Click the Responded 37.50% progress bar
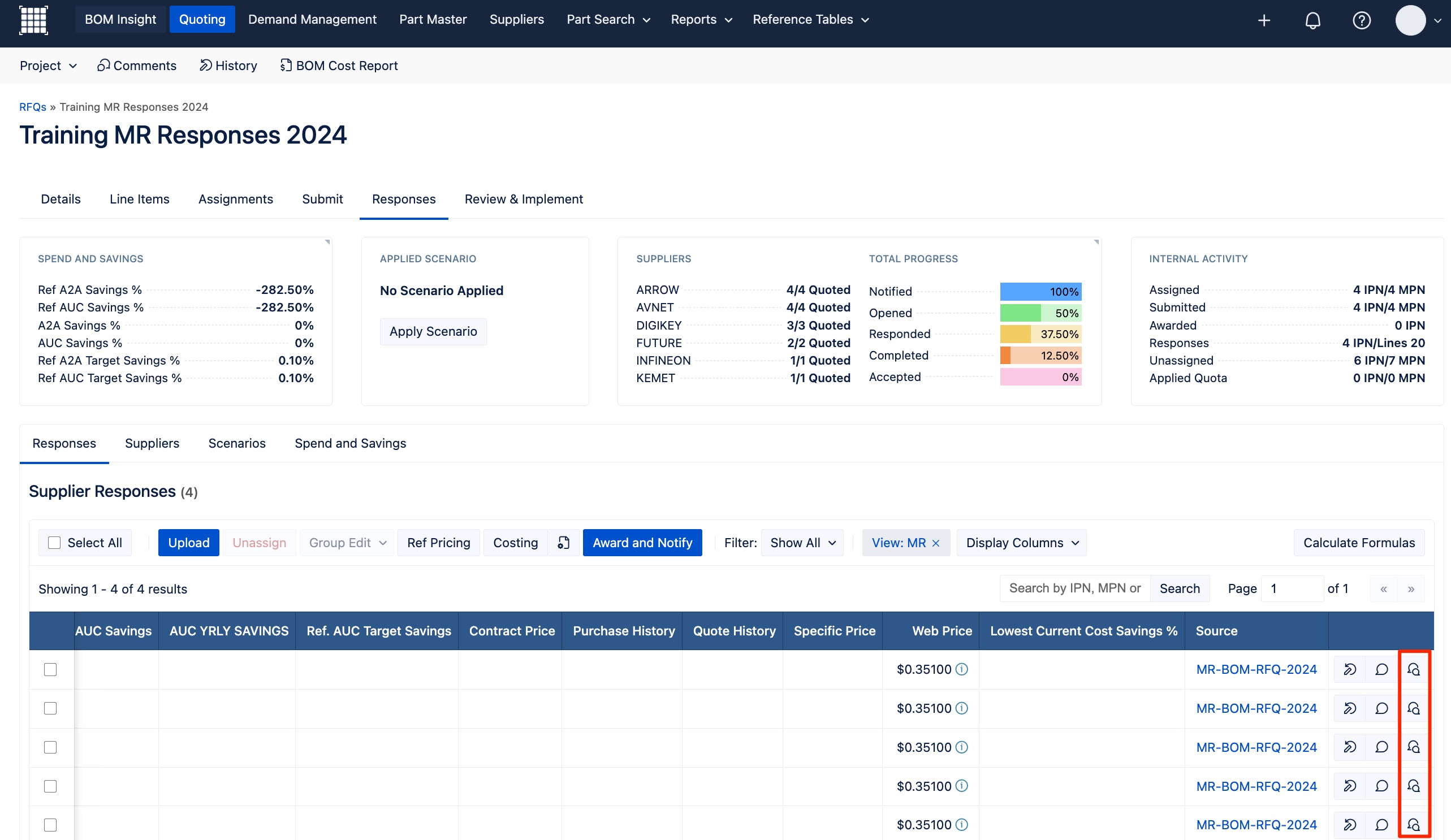The width and height of the screenshot is (1451, 840). [1040, 335]
